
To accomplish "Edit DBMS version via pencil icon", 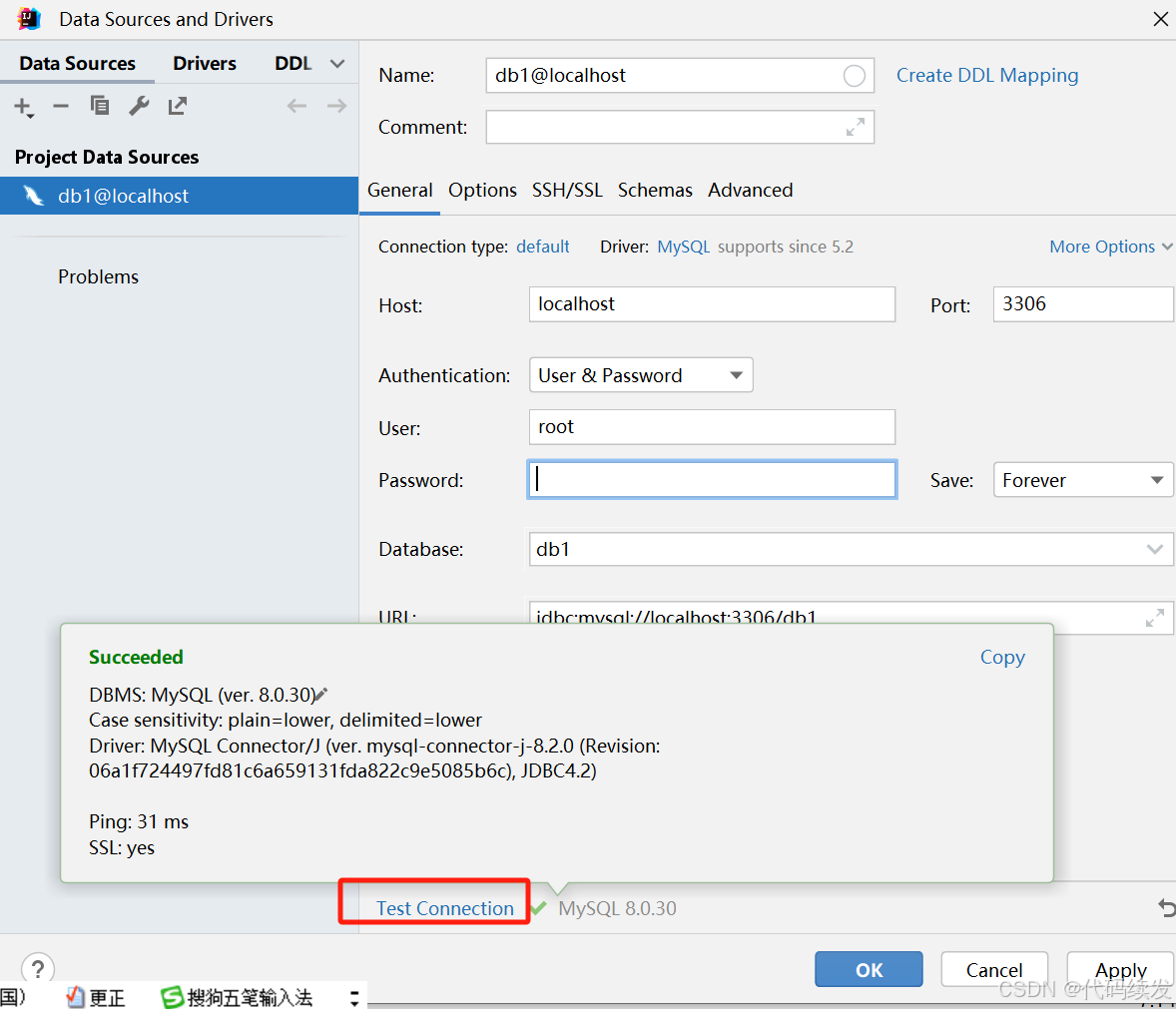I will (x=321, y=695).
